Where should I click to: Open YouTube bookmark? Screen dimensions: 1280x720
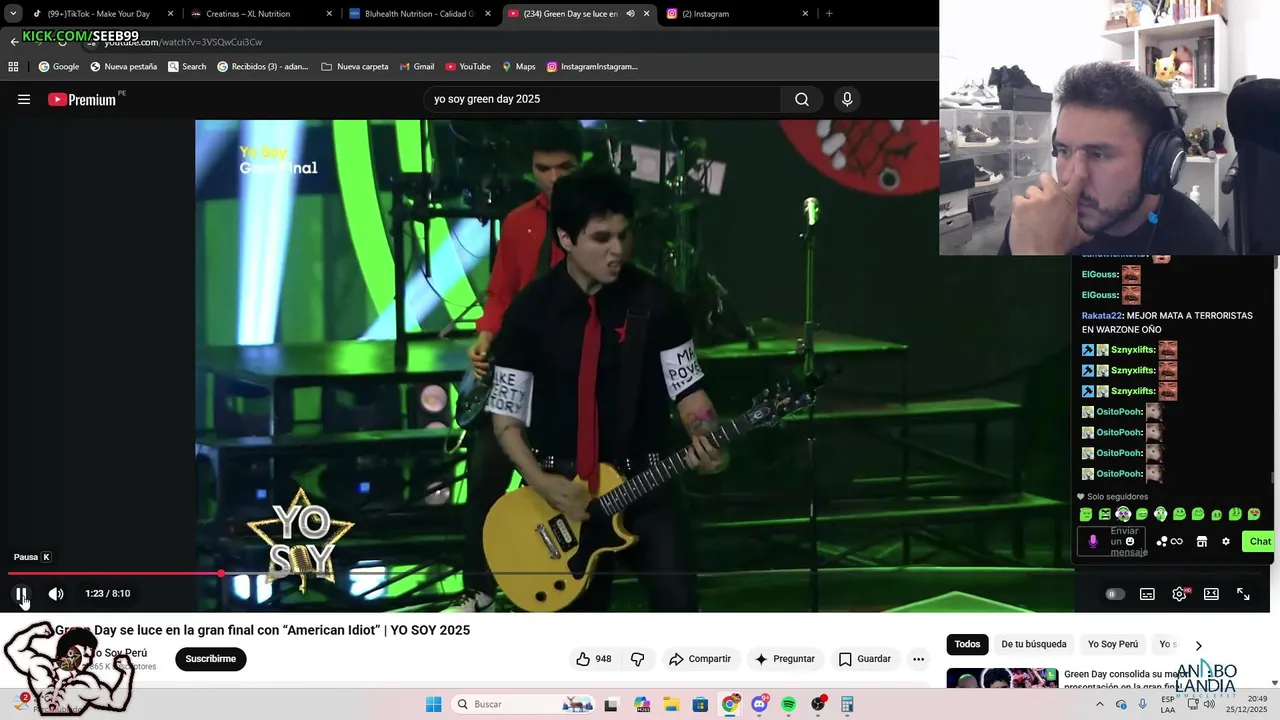(x=467, y=67)
